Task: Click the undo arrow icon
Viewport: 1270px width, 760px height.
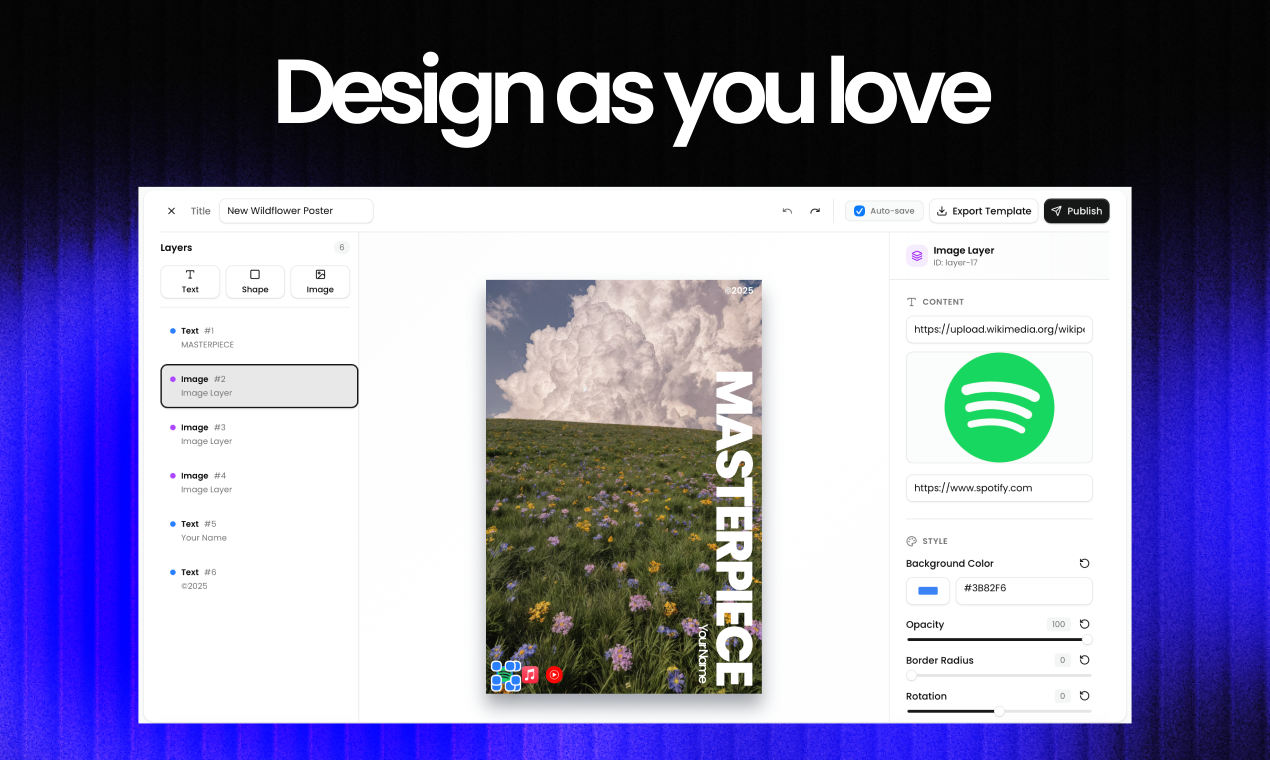Action: 787,211
